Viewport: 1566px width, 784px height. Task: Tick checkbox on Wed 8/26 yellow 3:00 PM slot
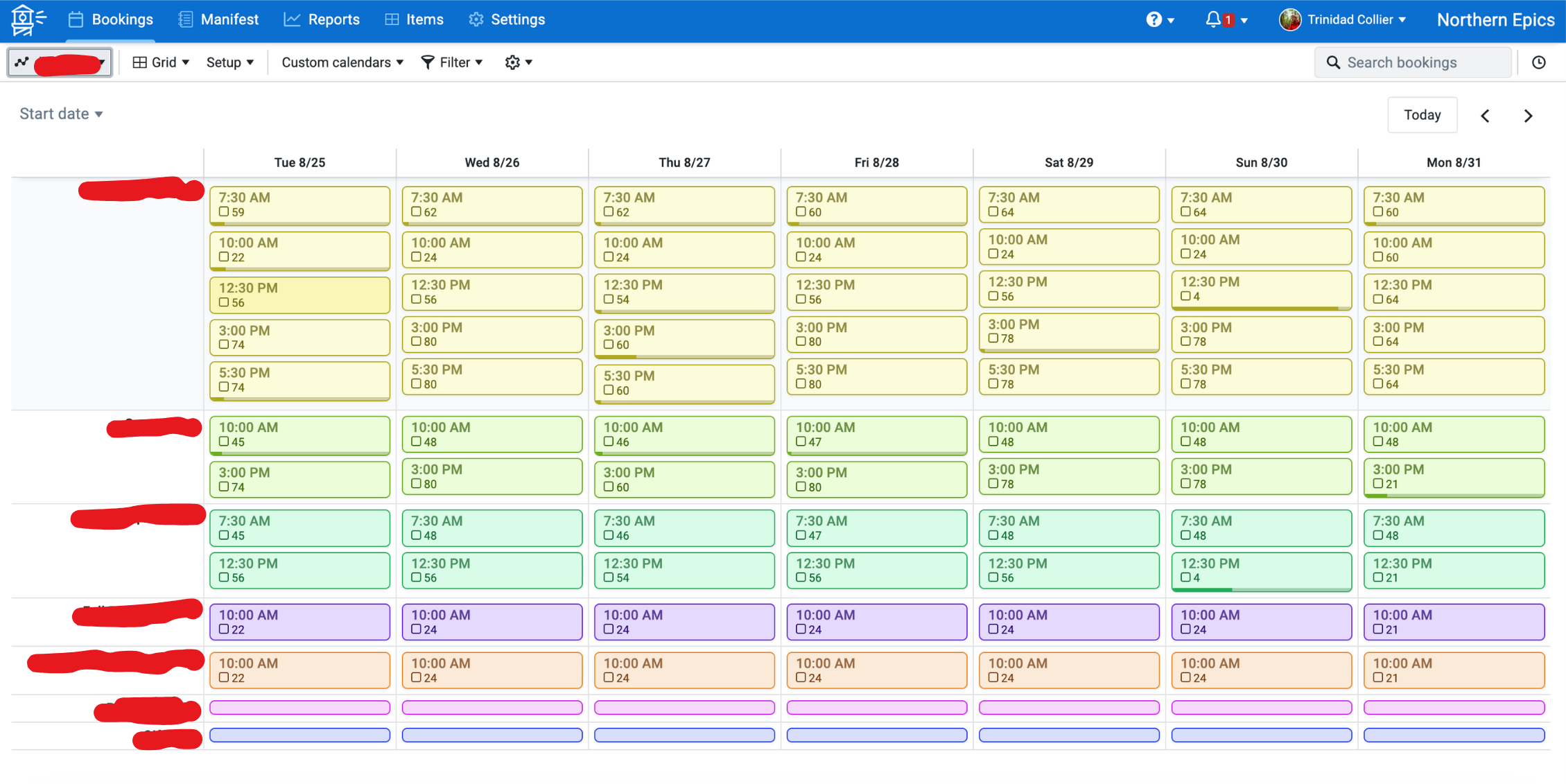(417, 342)
